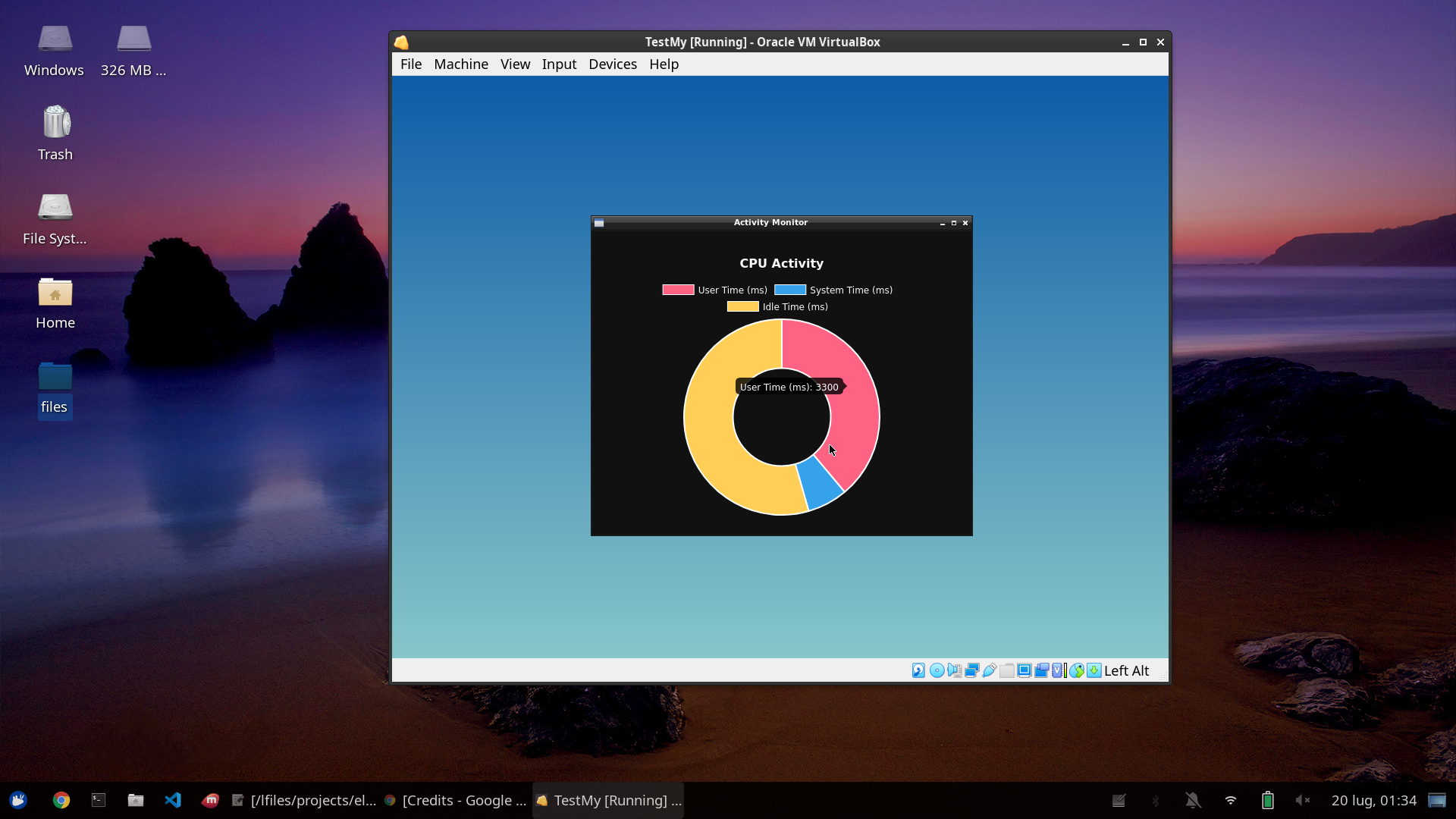Open the Input menu

(x=559, y=64)
